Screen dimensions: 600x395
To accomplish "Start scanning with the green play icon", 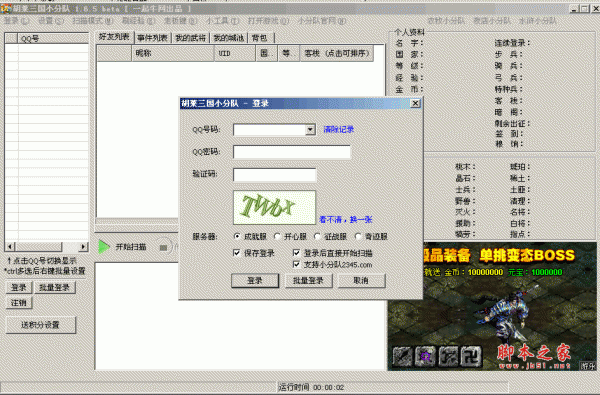I will click(x=104, y=247).
